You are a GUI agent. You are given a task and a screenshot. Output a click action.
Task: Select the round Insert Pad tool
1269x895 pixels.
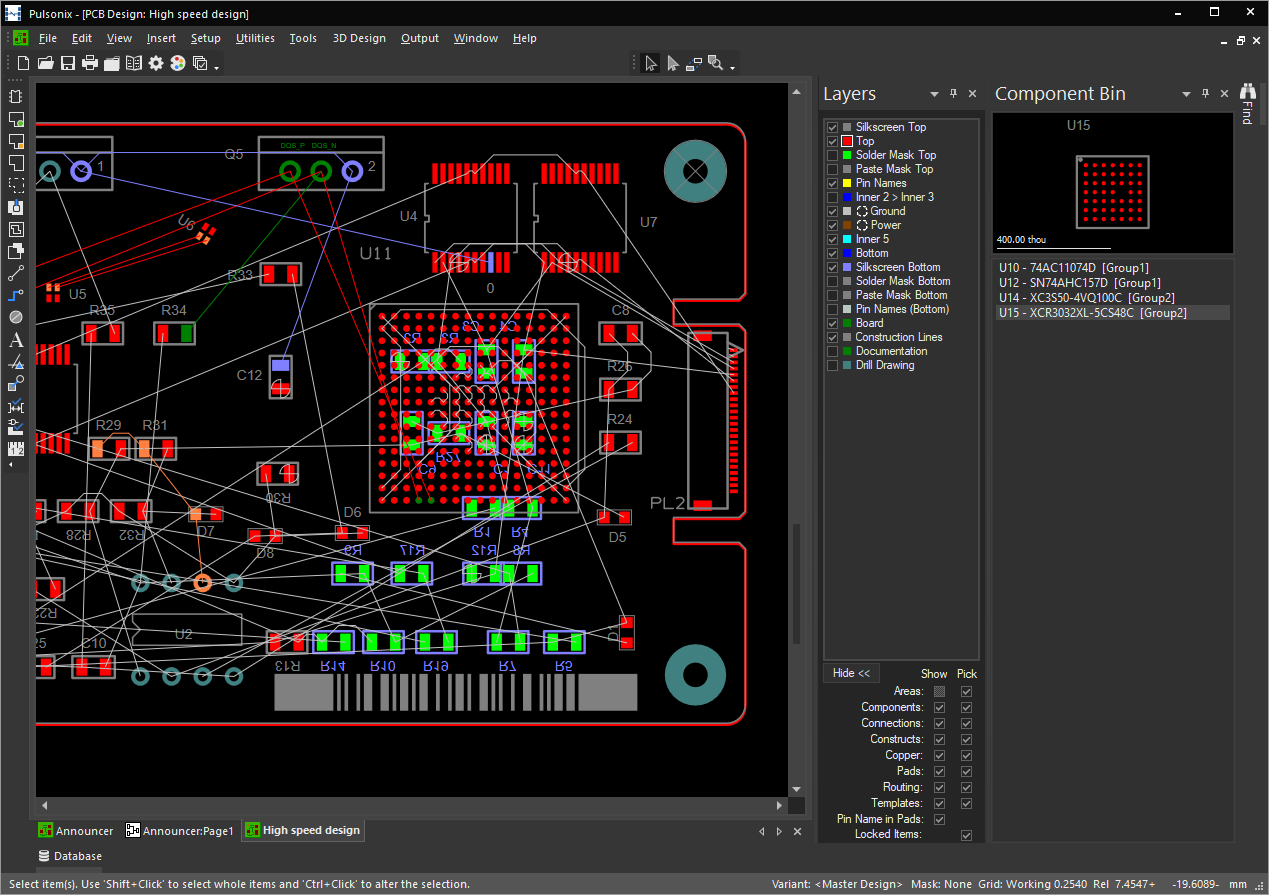pyautogui.click(x=16, y=317)
